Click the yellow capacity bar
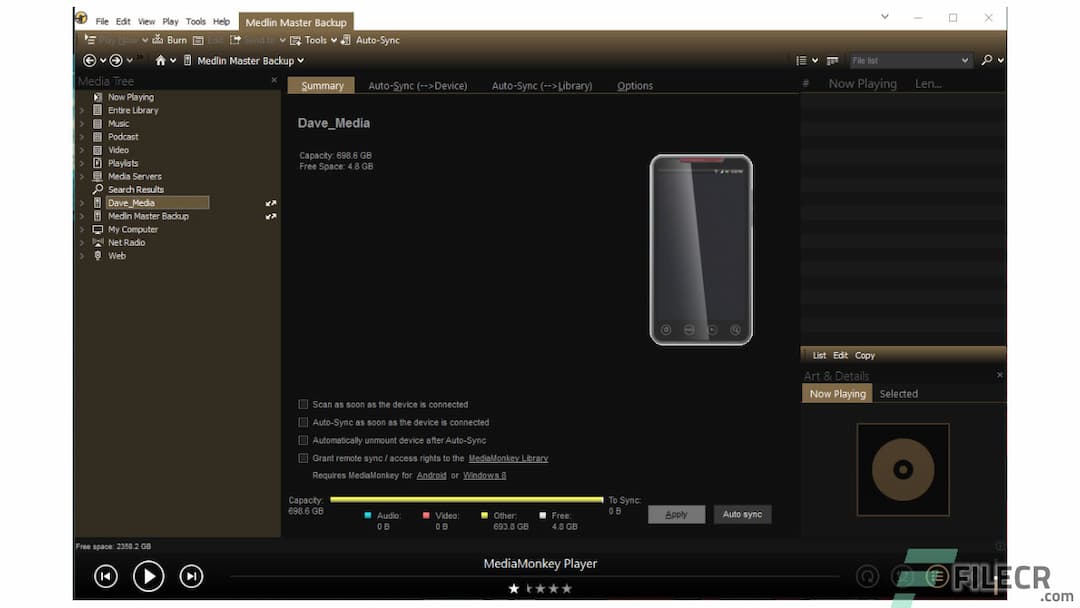This screenshot has width=1080, height=608. coord(465,500)
